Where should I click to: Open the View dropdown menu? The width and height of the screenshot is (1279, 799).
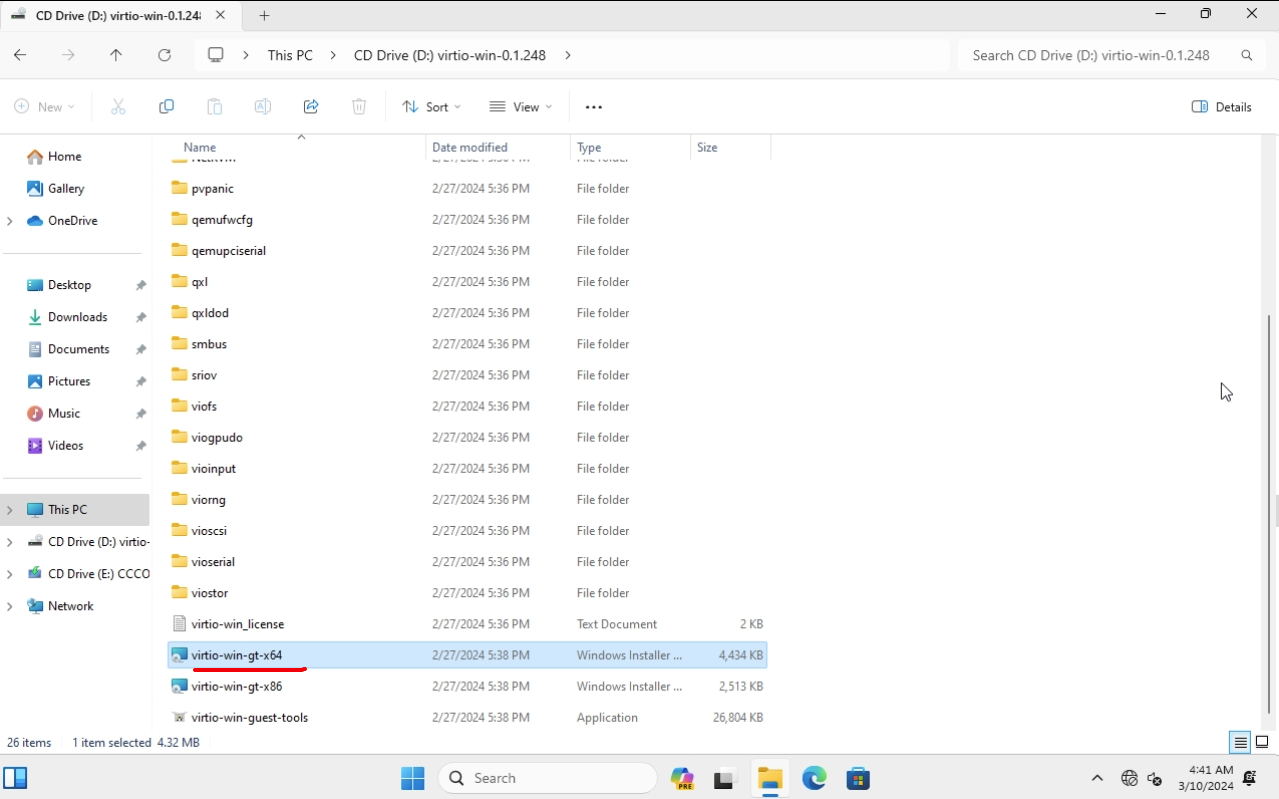coord(520,107)
